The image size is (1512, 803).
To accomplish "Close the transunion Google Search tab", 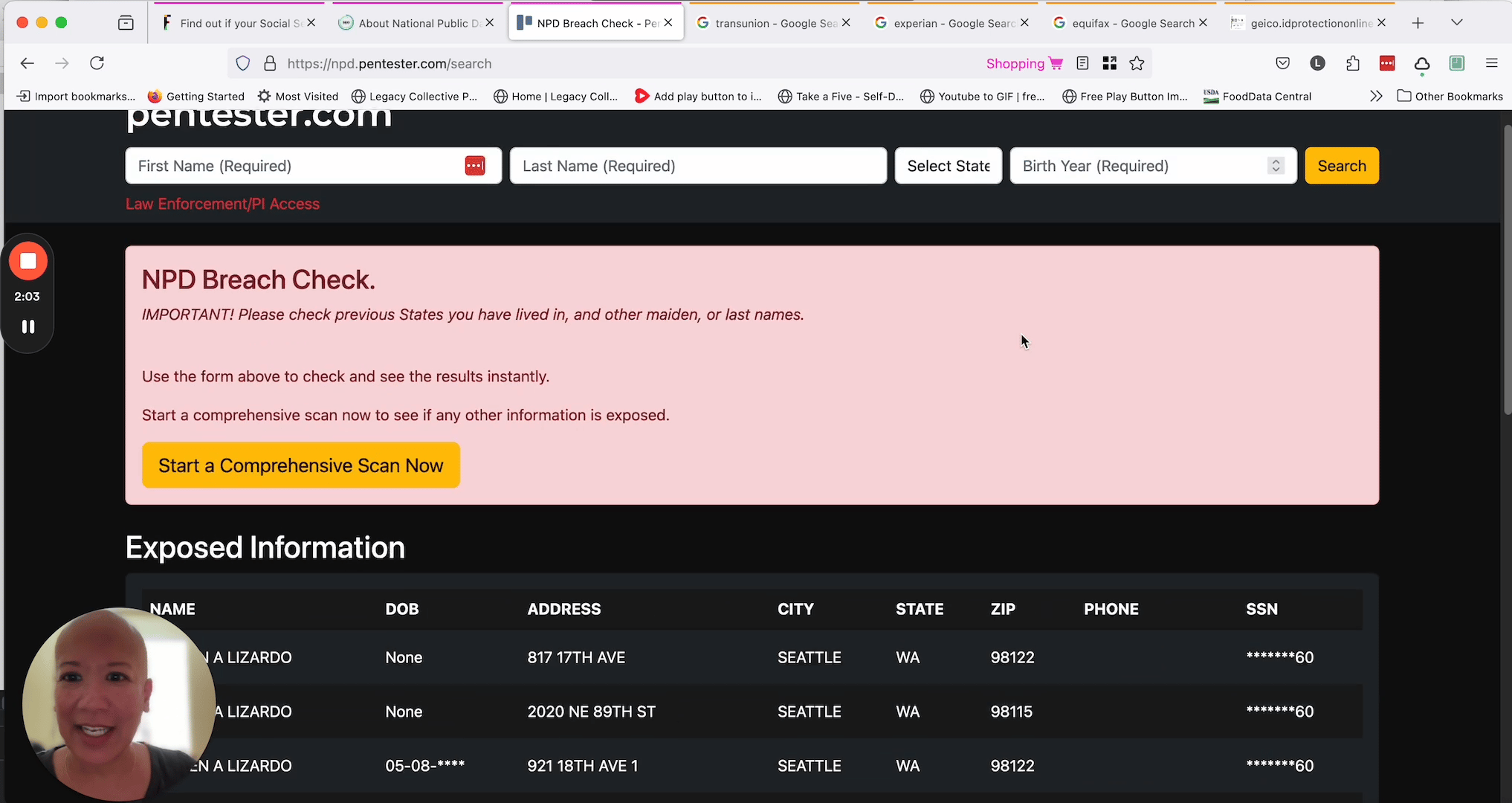I will 846,23.
